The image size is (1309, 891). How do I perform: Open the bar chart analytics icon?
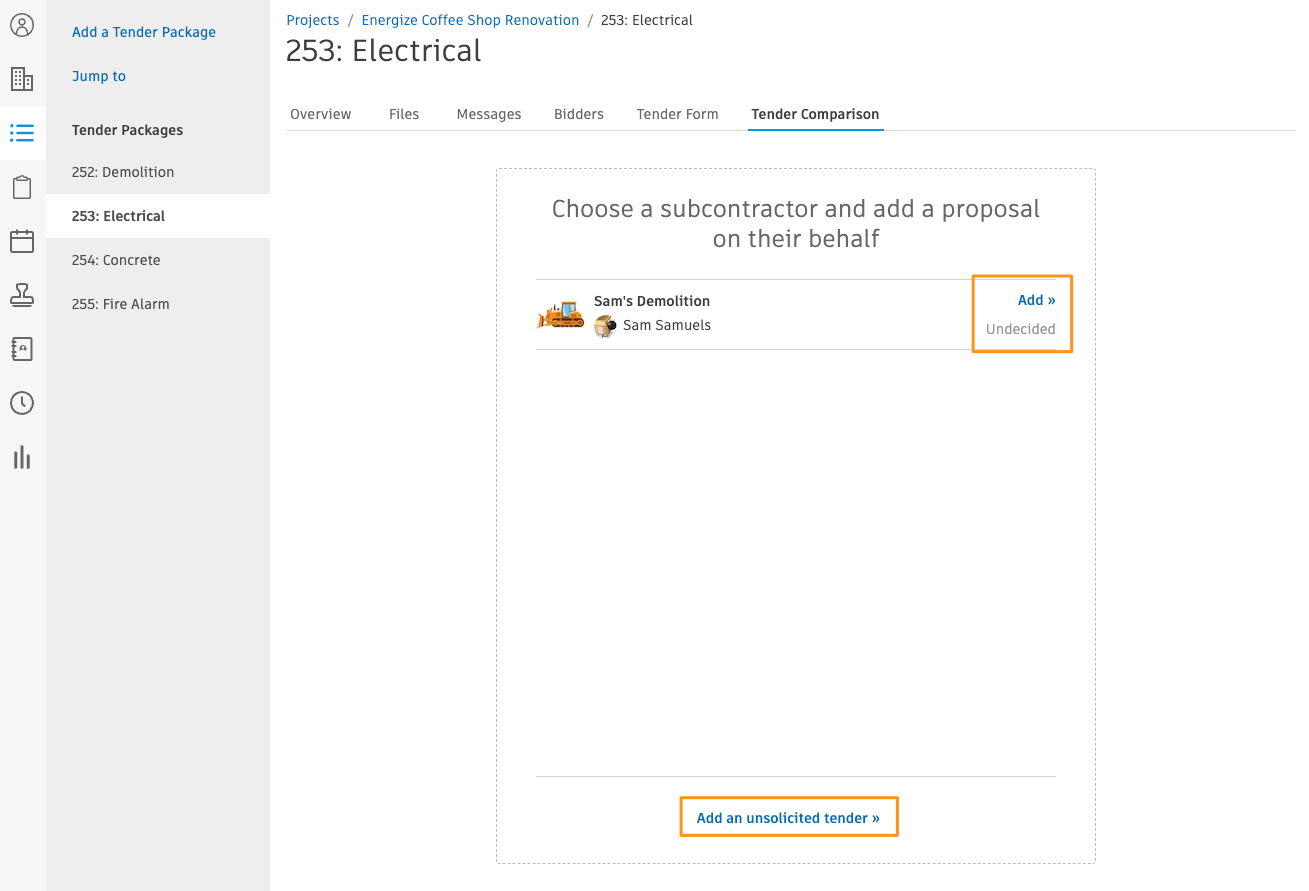pyautogui.click(x=22, y=457)
